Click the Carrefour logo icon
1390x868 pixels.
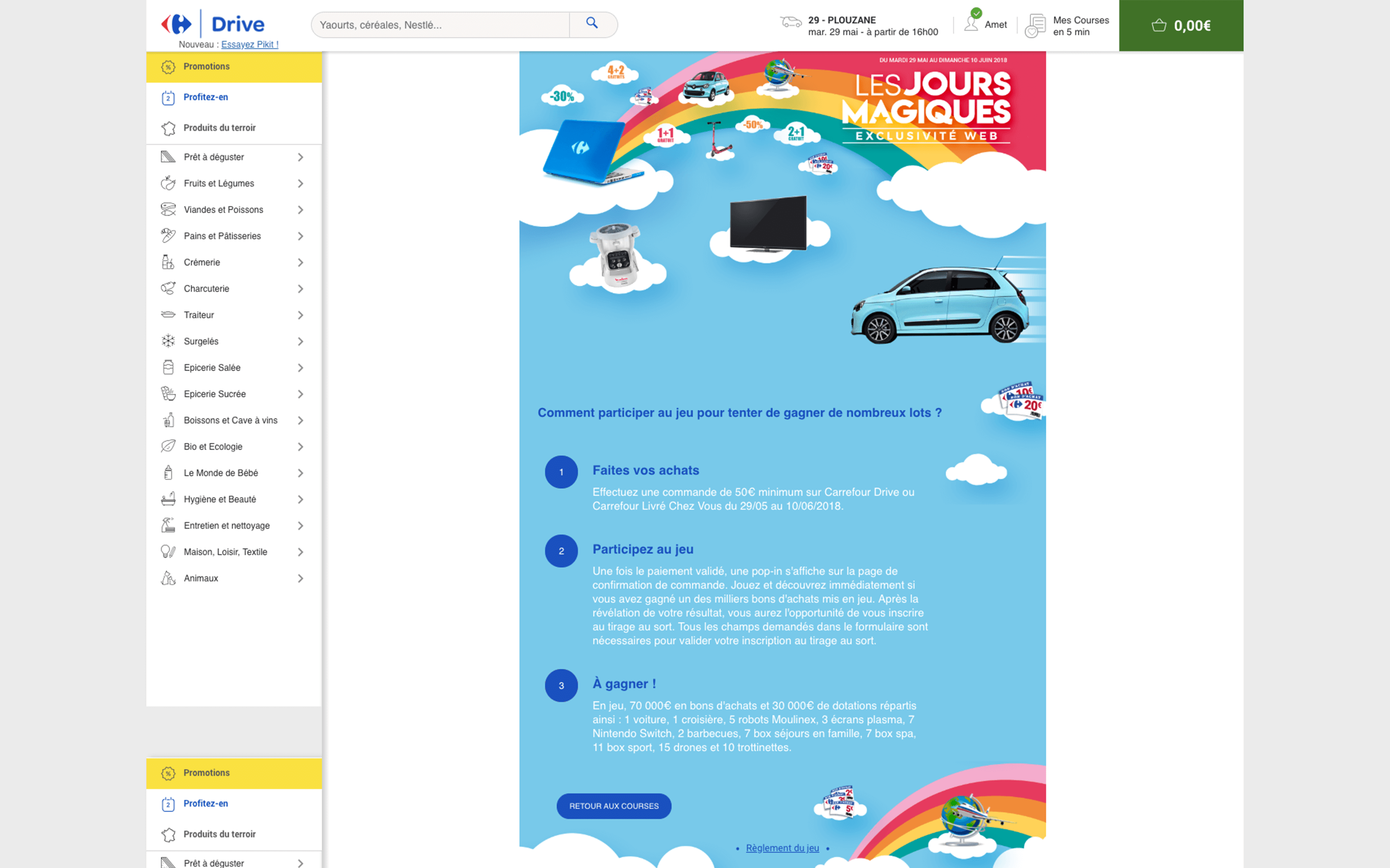176,24
